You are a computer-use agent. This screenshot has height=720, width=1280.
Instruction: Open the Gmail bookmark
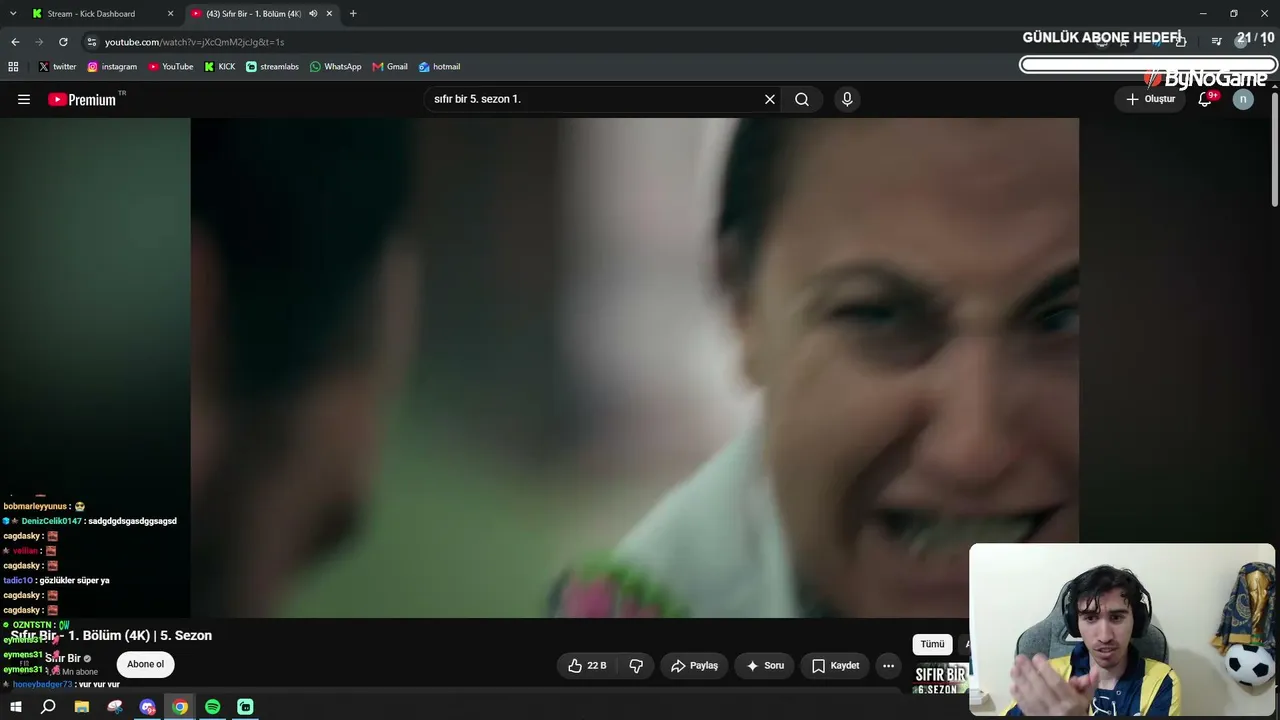(x=390, y=67)
